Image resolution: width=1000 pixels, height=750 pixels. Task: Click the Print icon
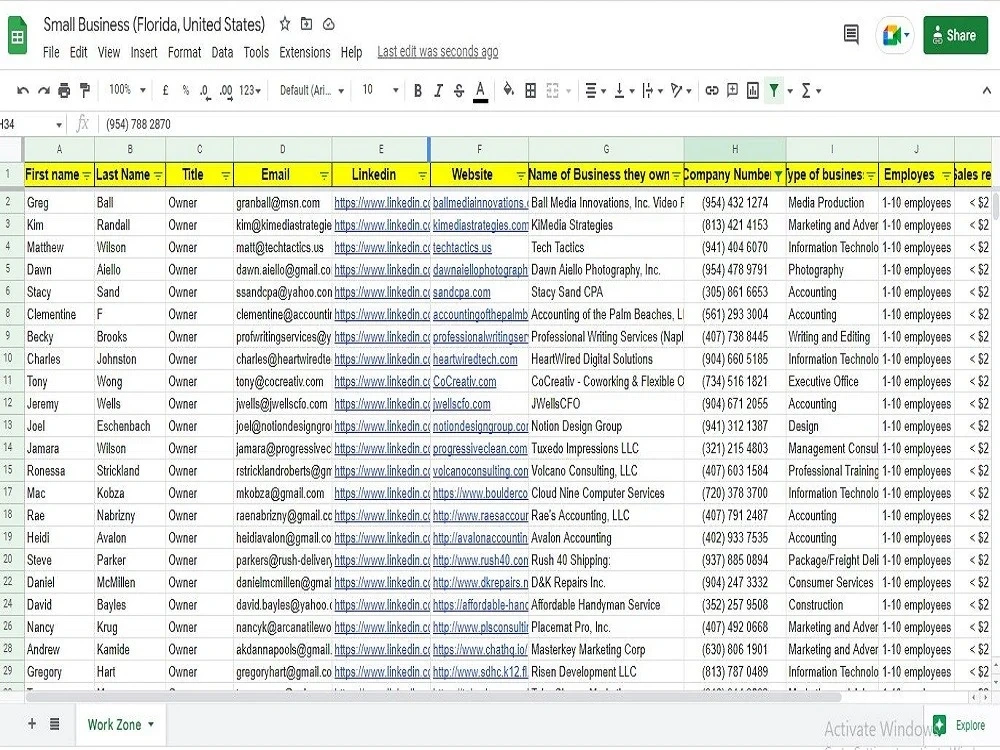point(64,91)
